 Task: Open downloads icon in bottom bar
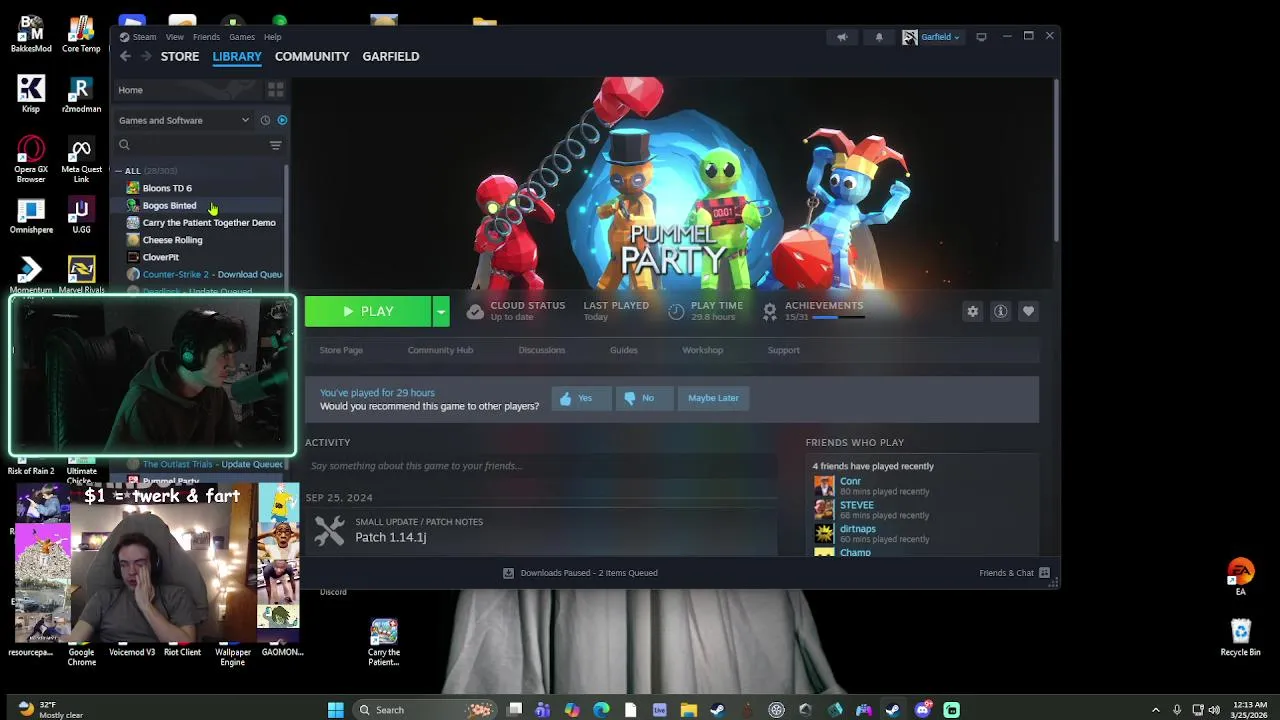(x=508, y=573)
